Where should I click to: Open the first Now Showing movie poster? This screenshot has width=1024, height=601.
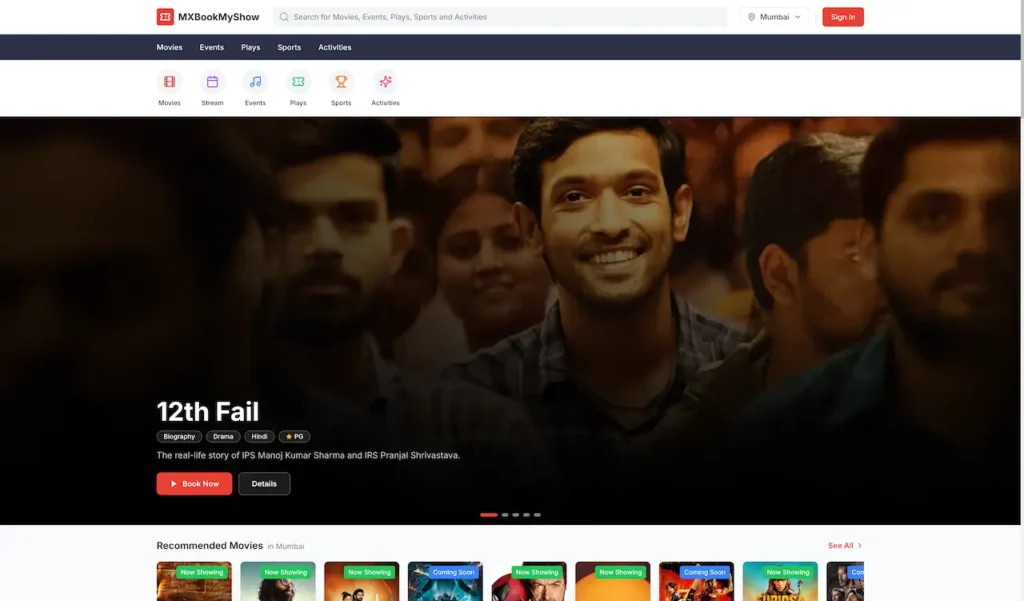pos(194,581)
